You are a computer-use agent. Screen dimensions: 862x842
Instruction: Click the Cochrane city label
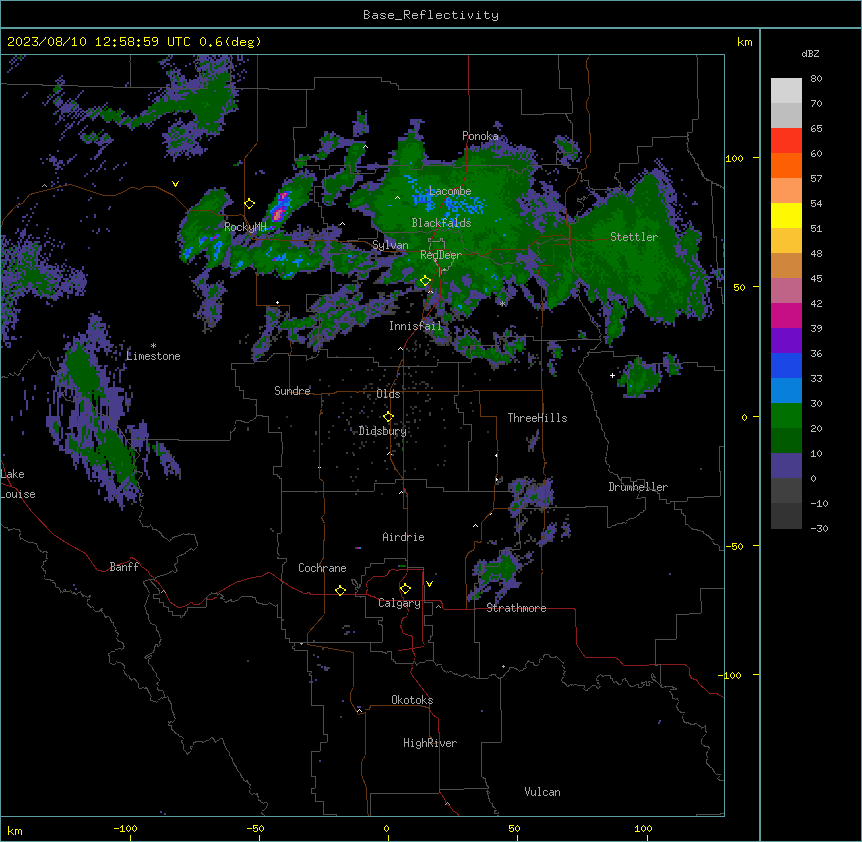[x=322, y=568]
